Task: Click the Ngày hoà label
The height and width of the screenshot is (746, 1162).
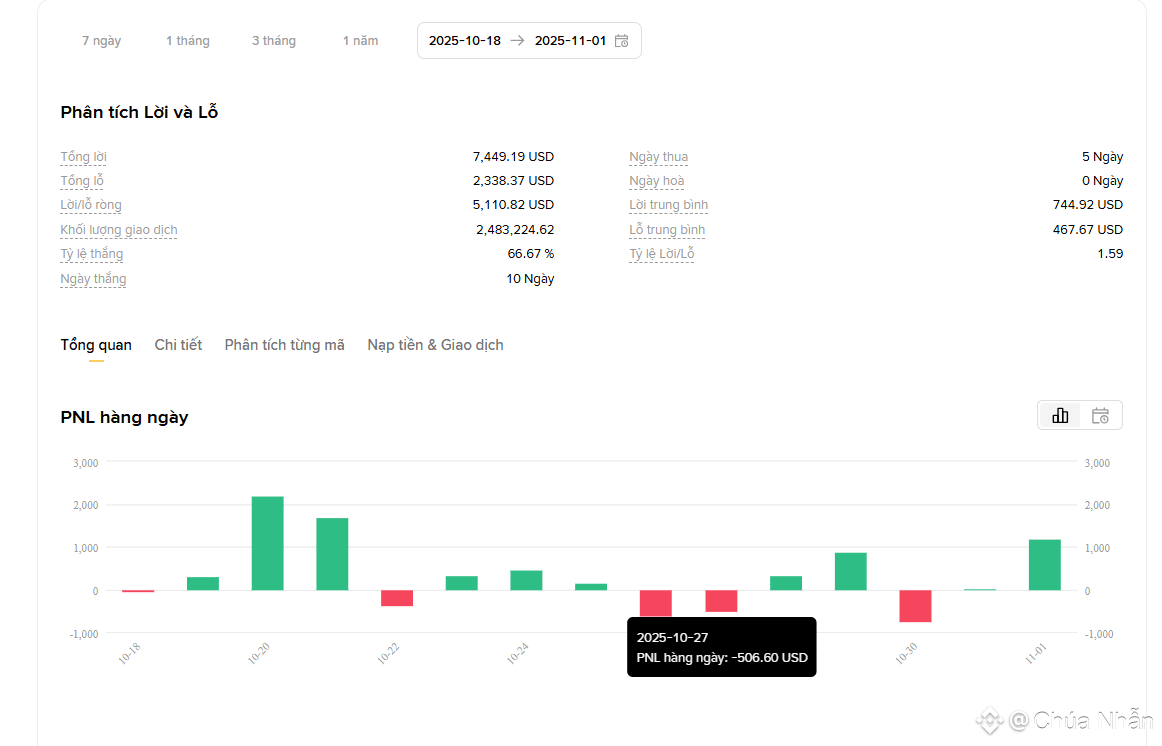Action: click(657, 181)
